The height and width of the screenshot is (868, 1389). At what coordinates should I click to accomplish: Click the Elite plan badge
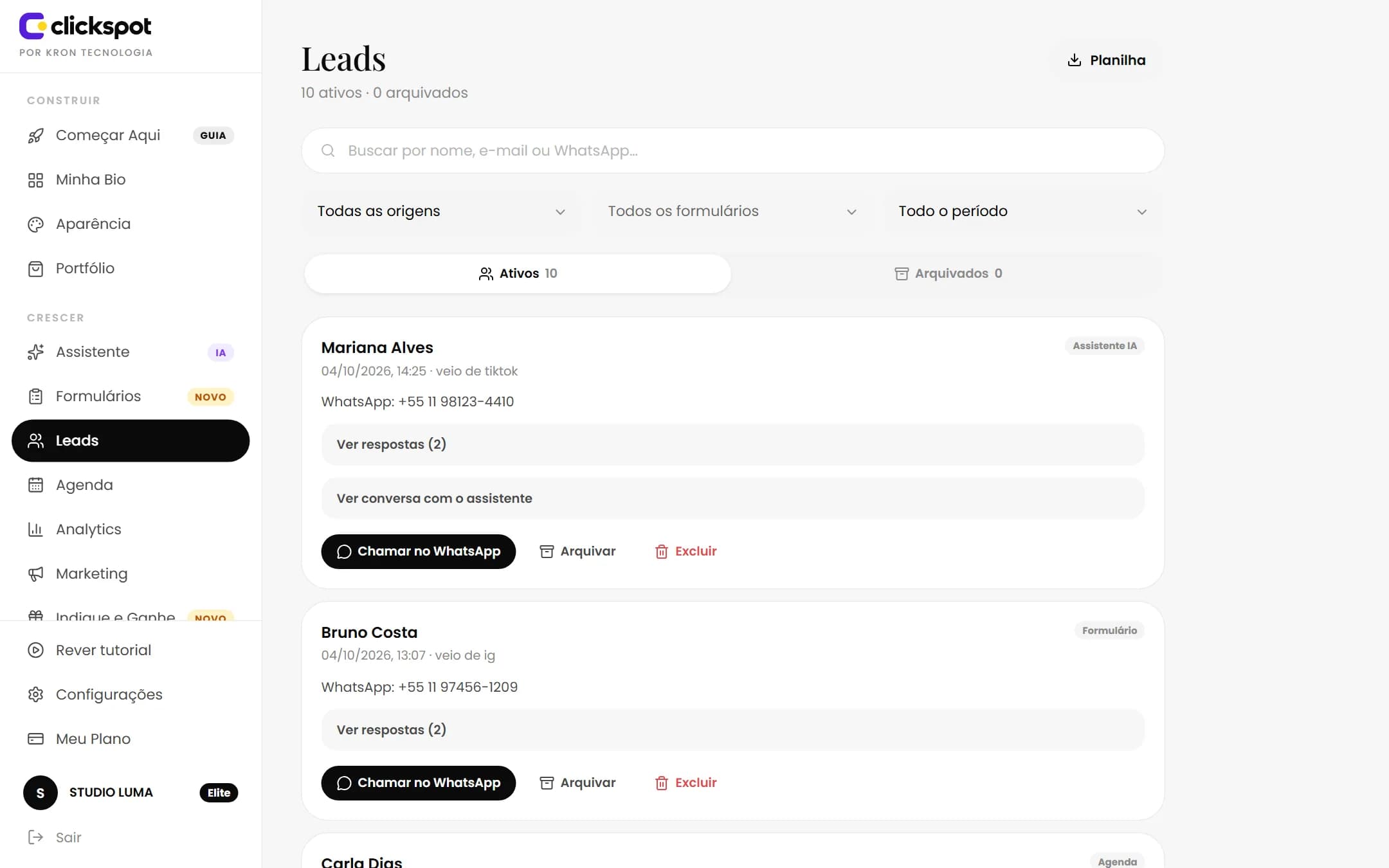pyautogui.click(x=219, y=793)
